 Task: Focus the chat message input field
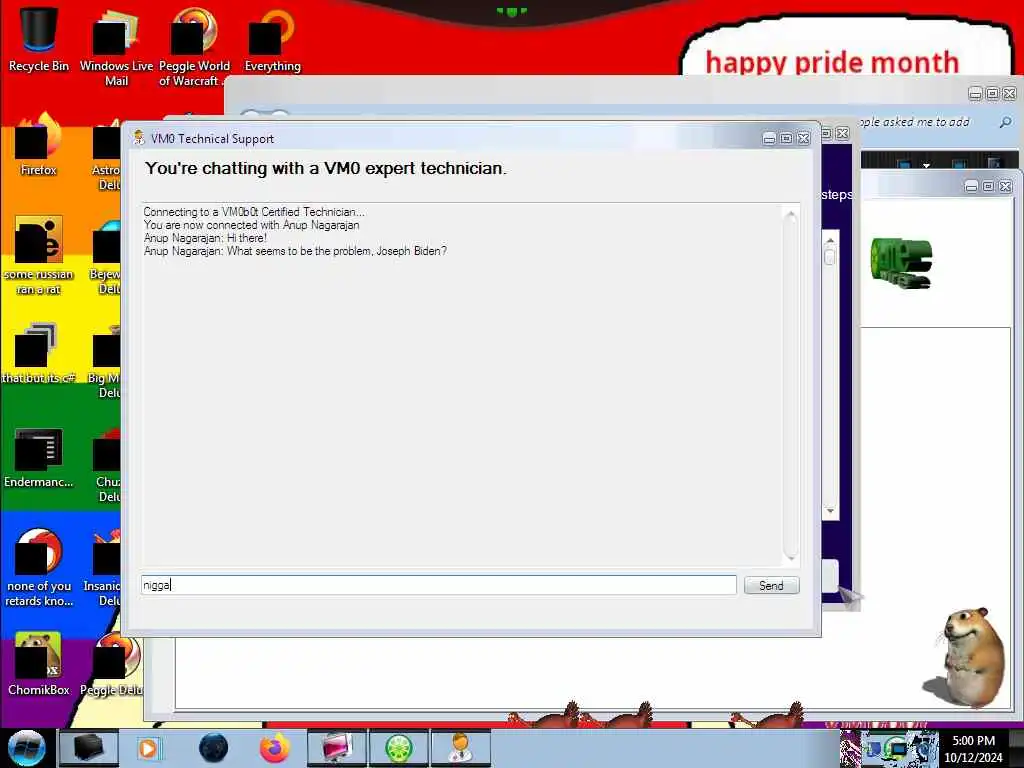coord(439,585)
